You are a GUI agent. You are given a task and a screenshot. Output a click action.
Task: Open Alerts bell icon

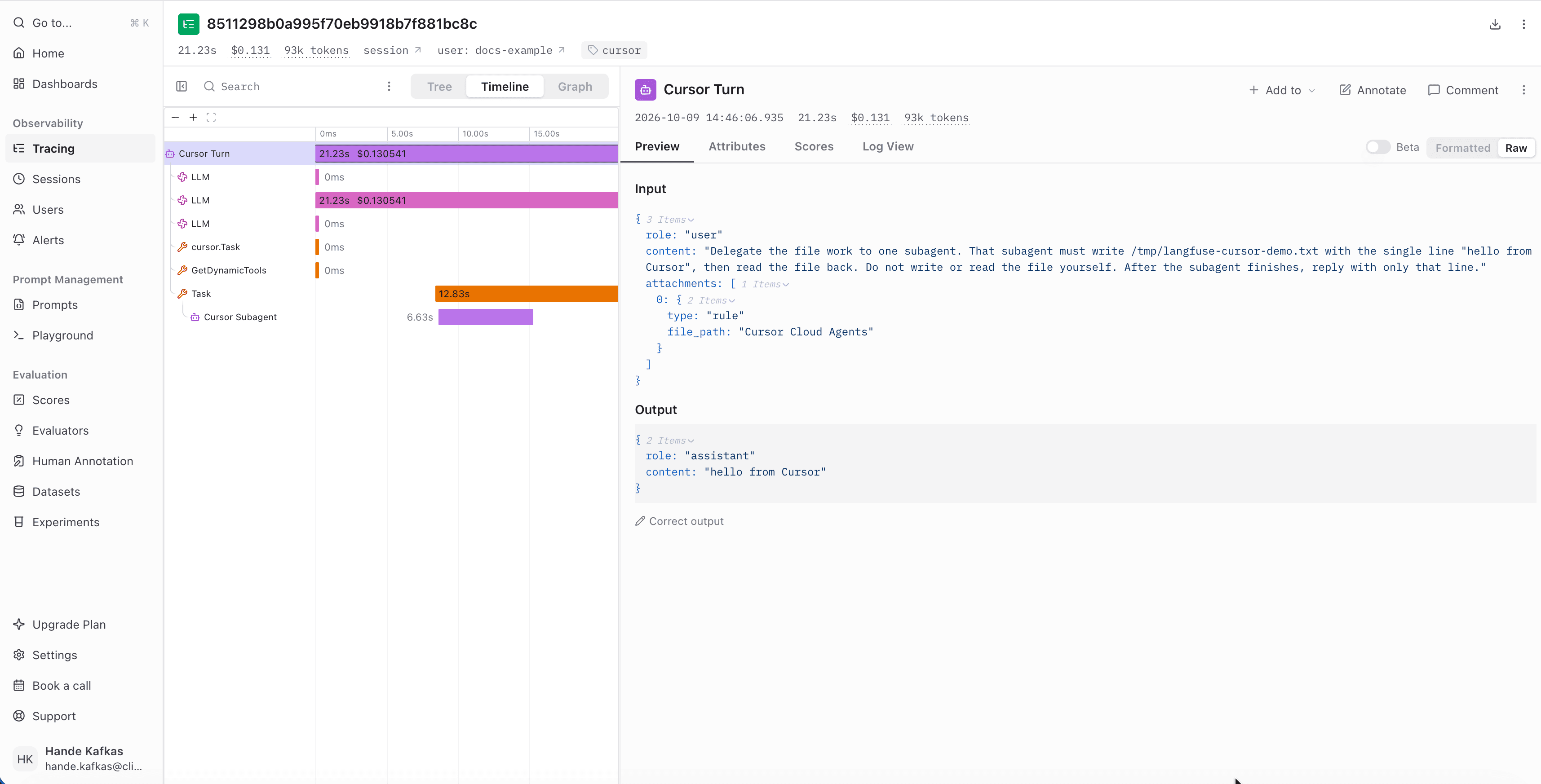coord(19,240)
